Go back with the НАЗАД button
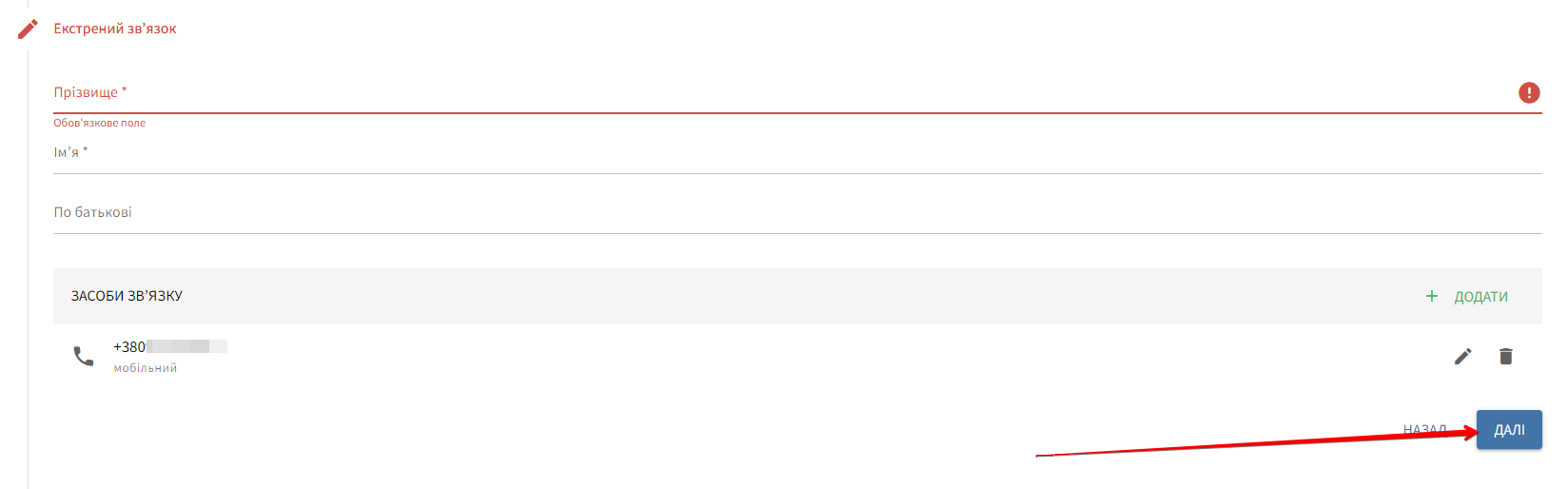The height and width of the screenshot is (489, 1568). click(x=1424, y=430)
